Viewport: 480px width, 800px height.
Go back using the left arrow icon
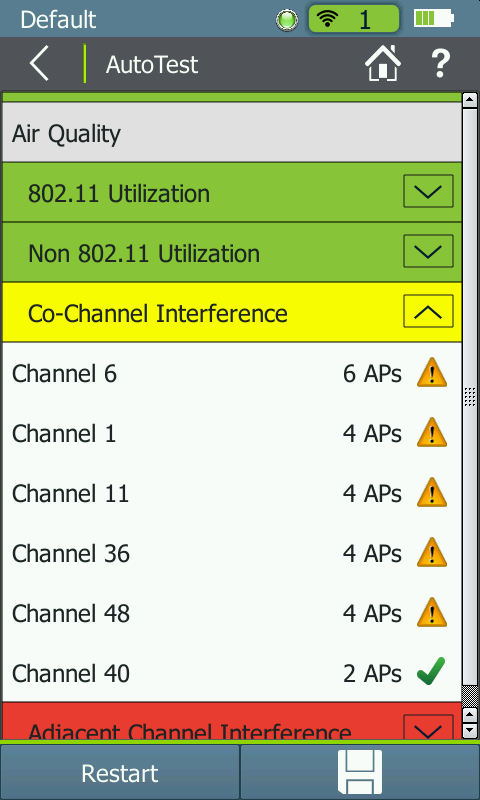[39, 64]
